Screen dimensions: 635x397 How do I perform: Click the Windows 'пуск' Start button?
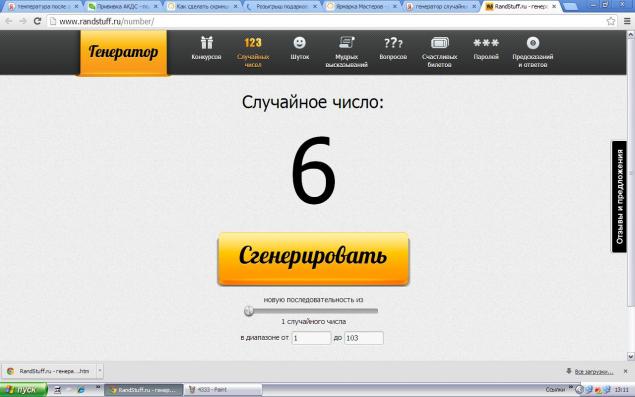point(23,390)
